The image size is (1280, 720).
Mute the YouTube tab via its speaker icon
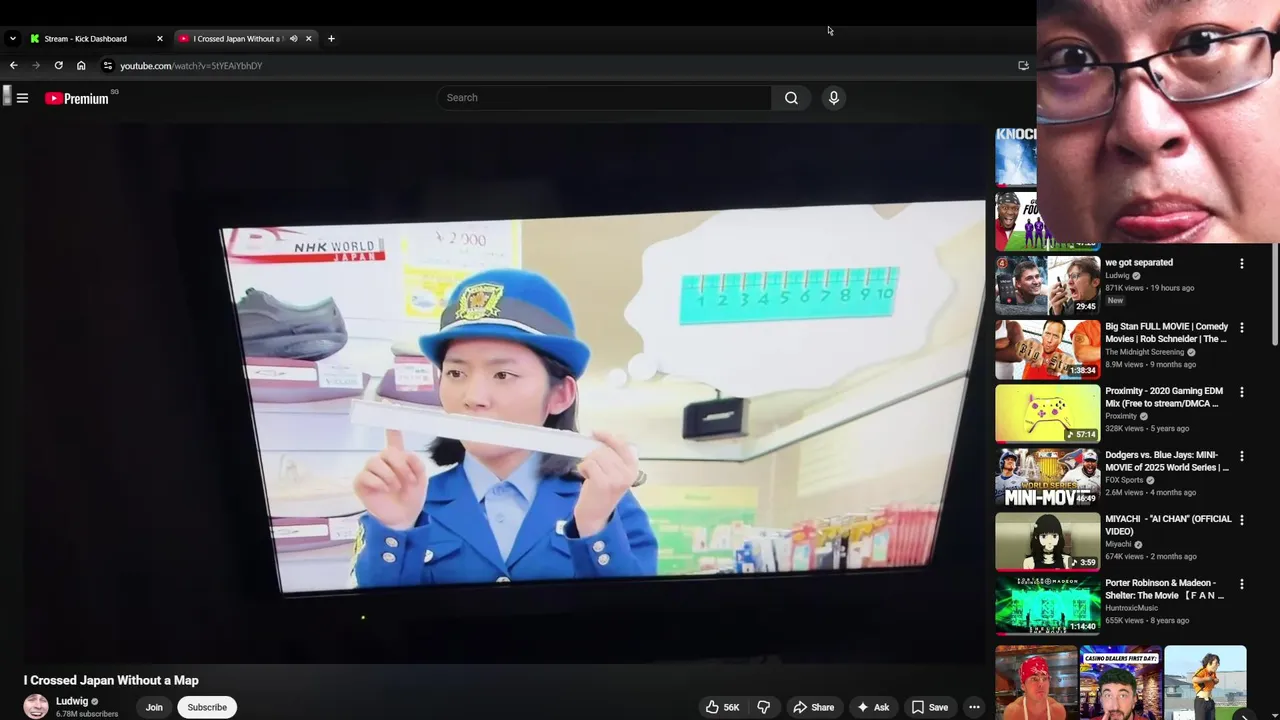coord(293,39)
